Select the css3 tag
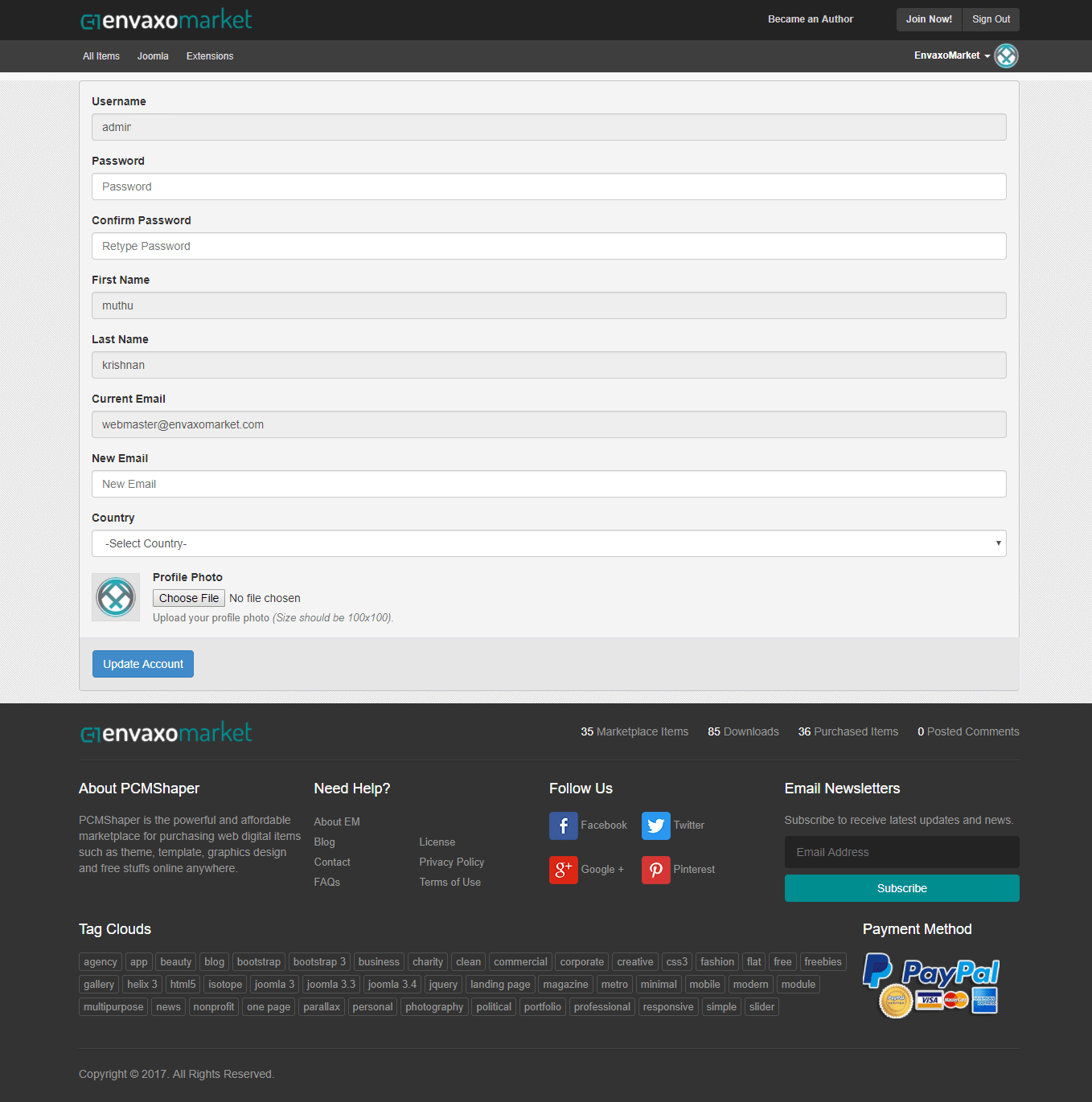Screen dimensions: 1092x1102 (677, 962)
